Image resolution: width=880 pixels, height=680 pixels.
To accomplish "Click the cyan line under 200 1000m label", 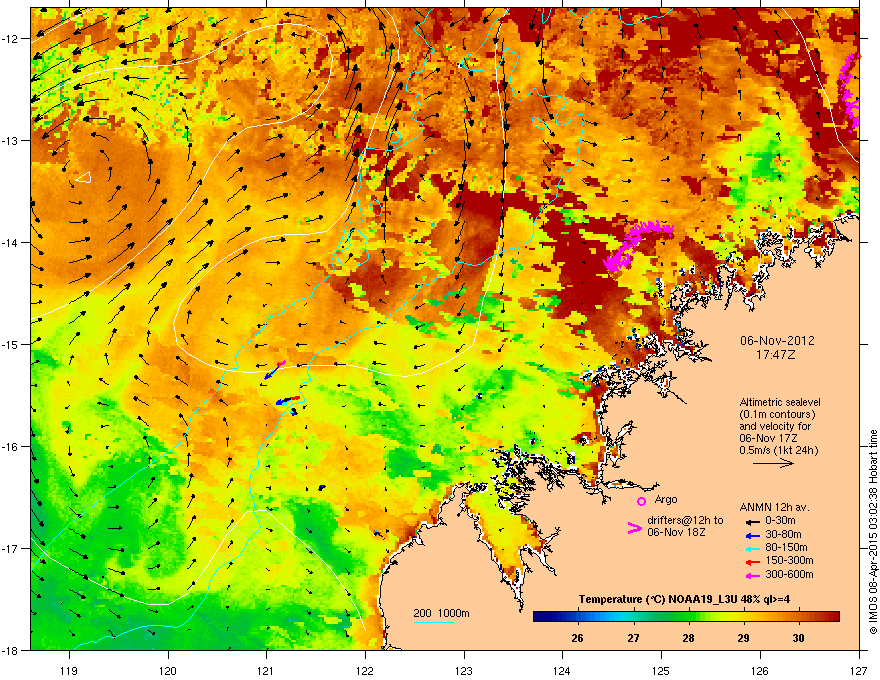I will tap(433, 622).
